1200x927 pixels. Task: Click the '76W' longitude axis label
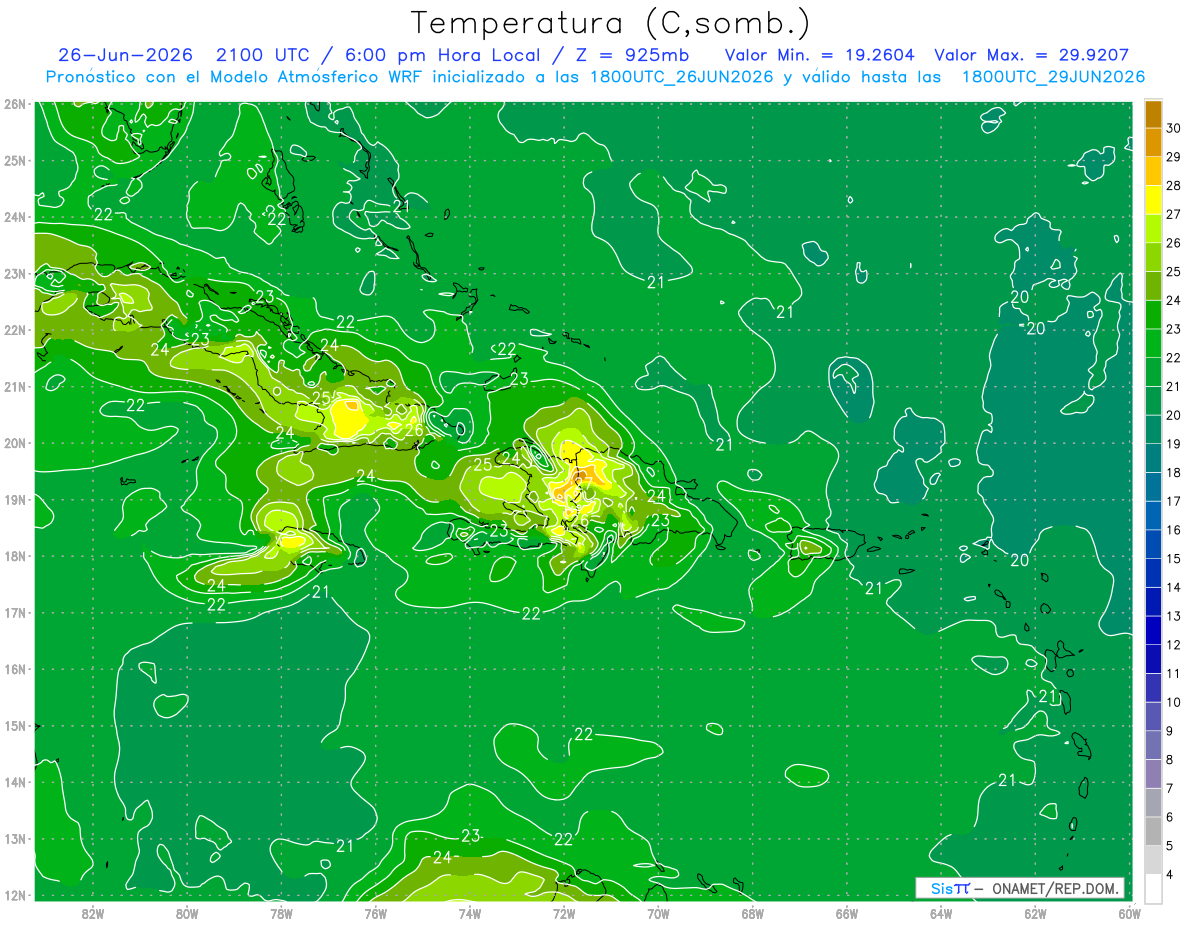(x=376, y=913)
